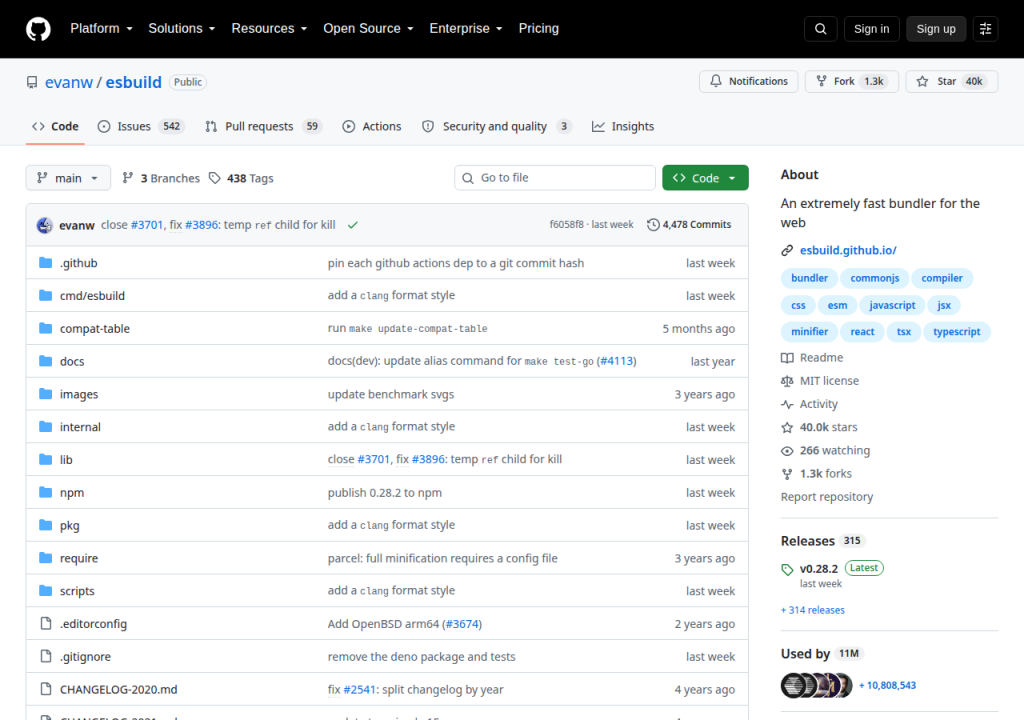1024x720 pixels.
Task: Click the Pricing link in header
Action: click(539, 29)
